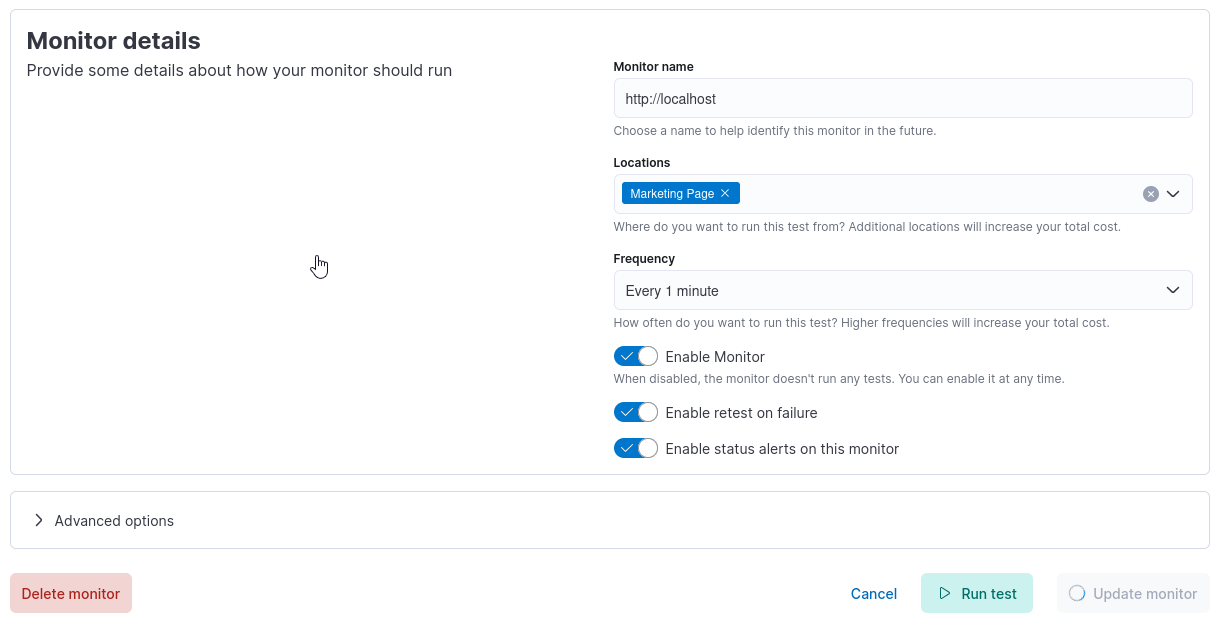Select the Every 1 minute frequency box
Screen dimensions: 1216x619
903,290
